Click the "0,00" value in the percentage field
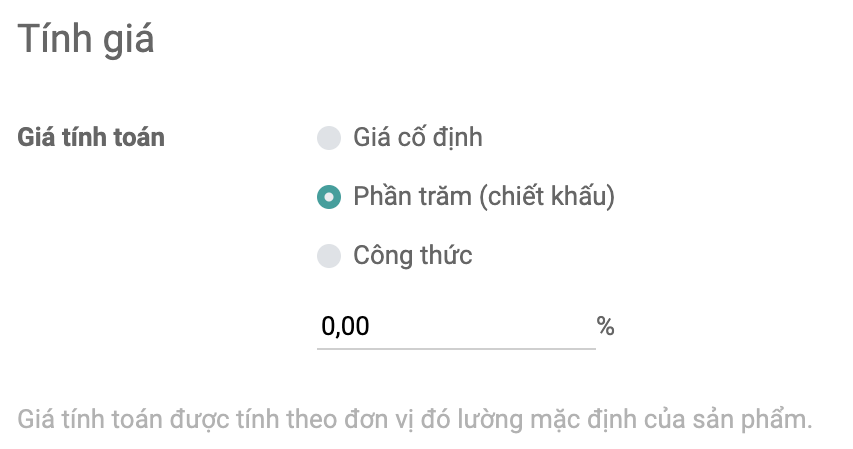The image size is (853, 449). [x=345, y=327]
